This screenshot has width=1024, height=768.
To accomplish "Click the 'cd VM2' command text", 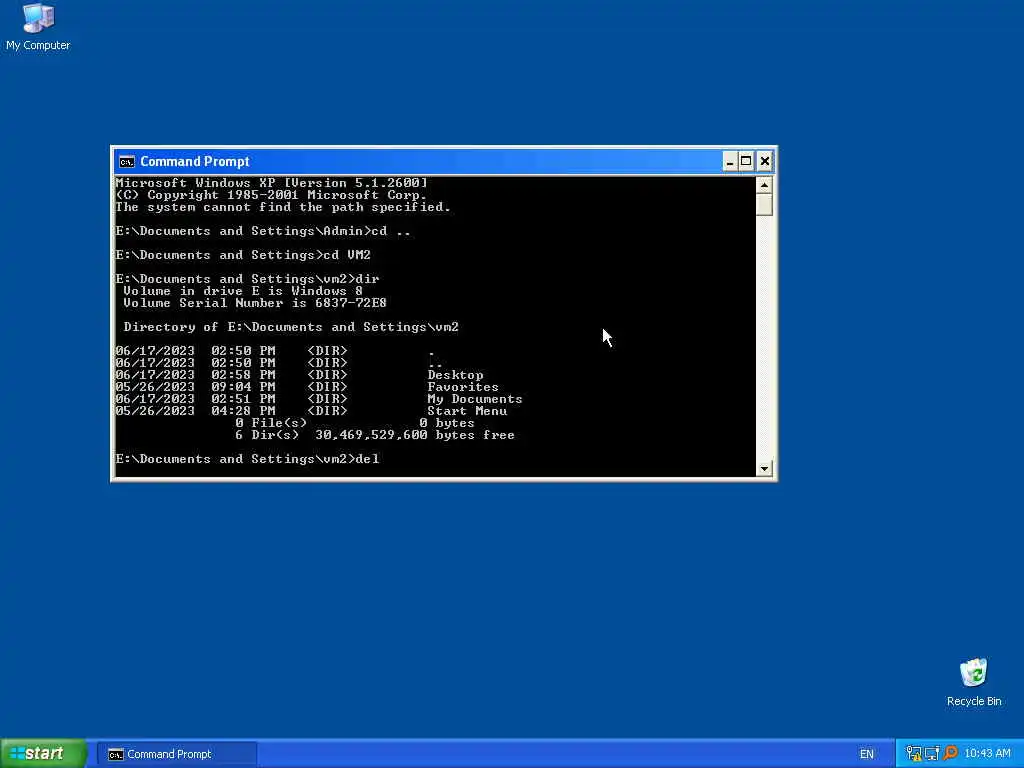I will click(x=347, y=255).
